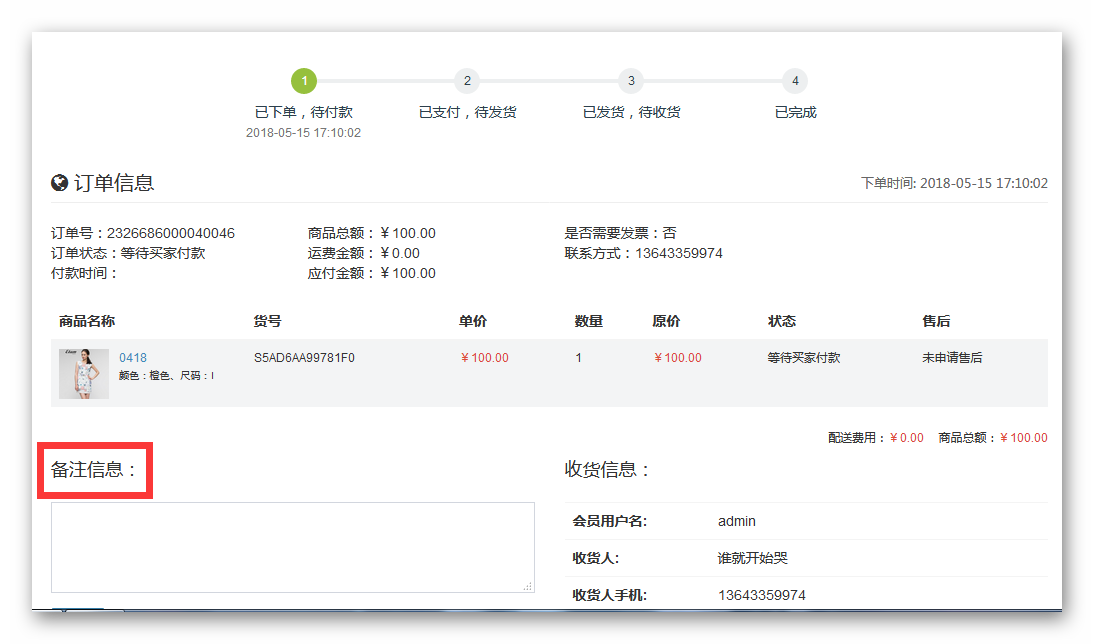Image resolution: width=1094 pixels, height=644 pixels.
Task: Click the 售后 column header
Action: (x=936, y=321)
